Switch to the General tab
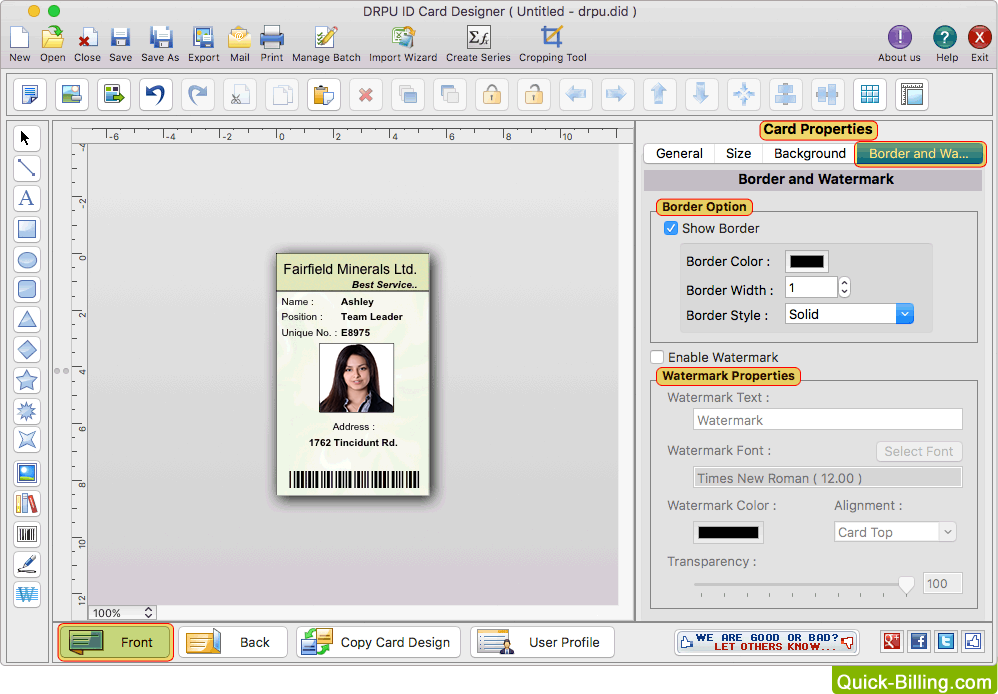This screenshot has width=998, height=694. coord(679,153)
